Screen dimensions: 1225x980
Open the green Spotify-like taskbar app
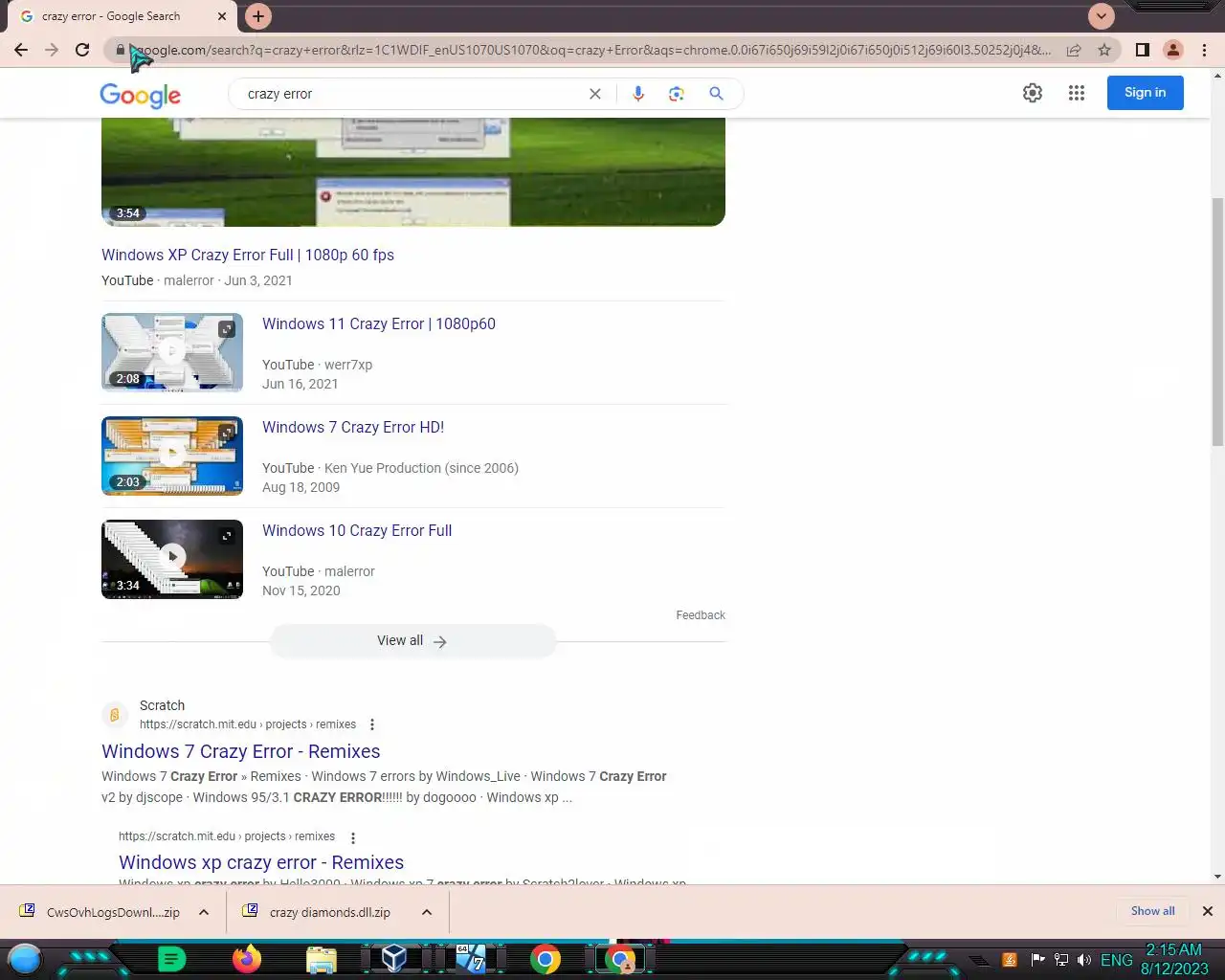click(171, 959)
